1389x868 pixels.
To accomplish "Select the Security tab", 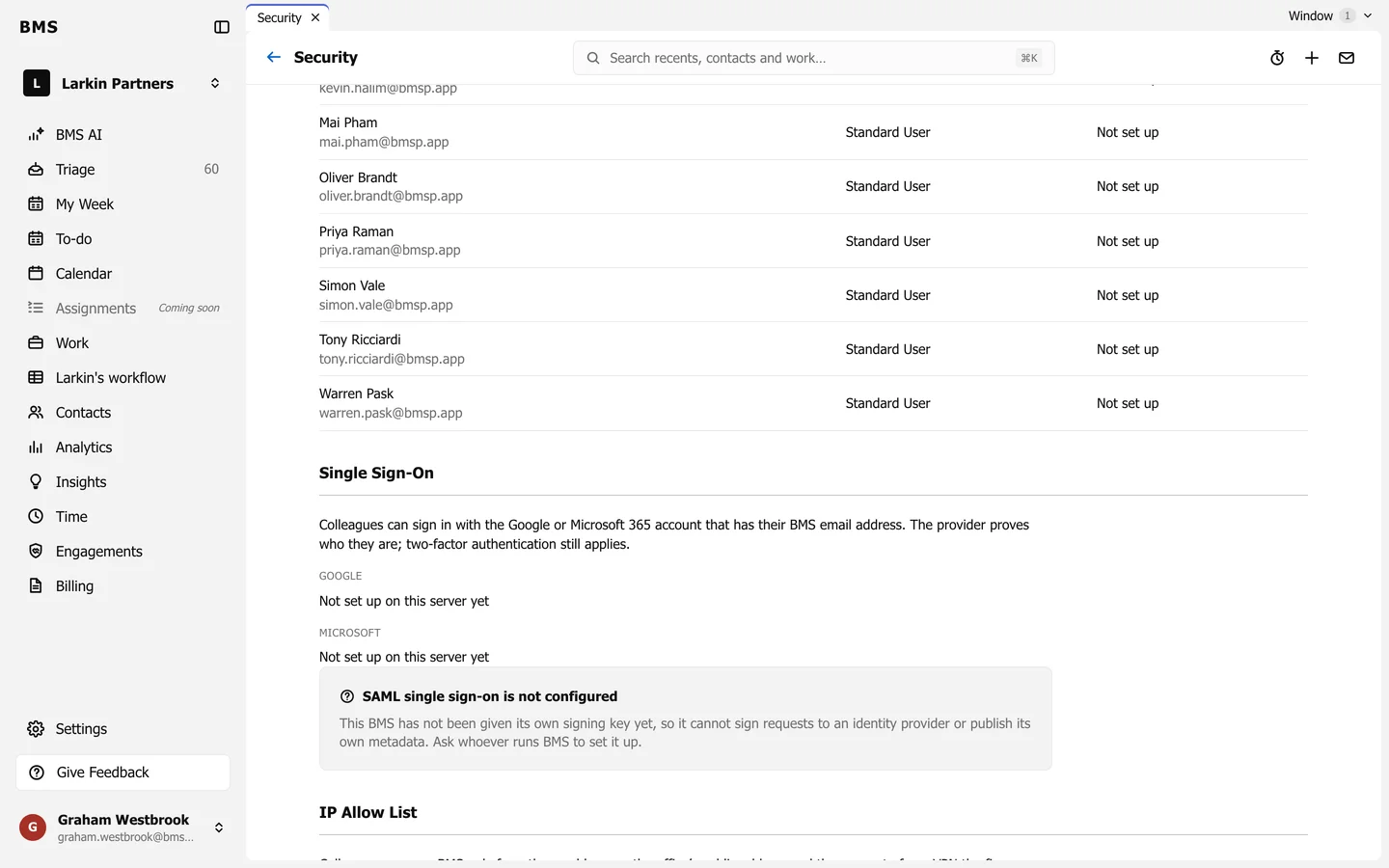I will pyautogui.click(x=287, y=18).
